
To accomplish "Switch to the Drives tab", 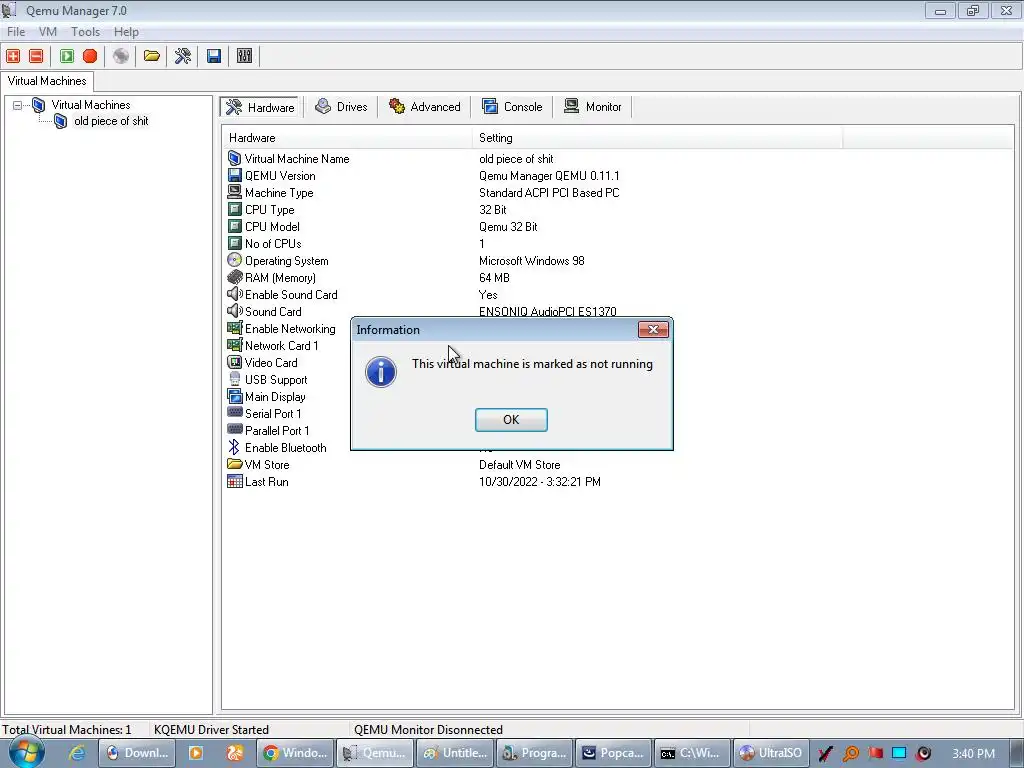I will pos(341,107).
